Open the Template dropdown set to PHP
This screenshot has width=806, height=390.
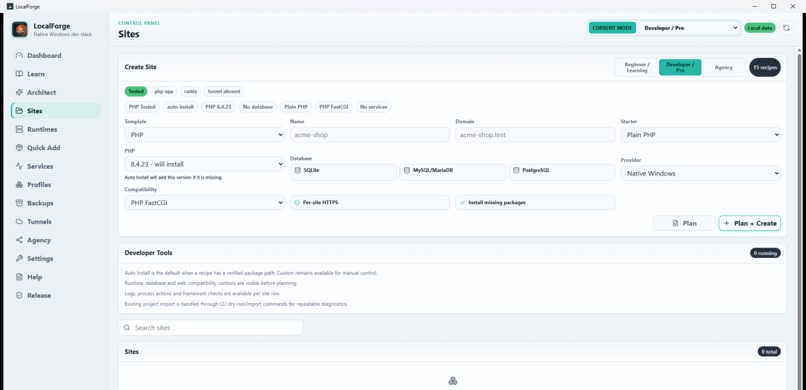tap(205, 135)
